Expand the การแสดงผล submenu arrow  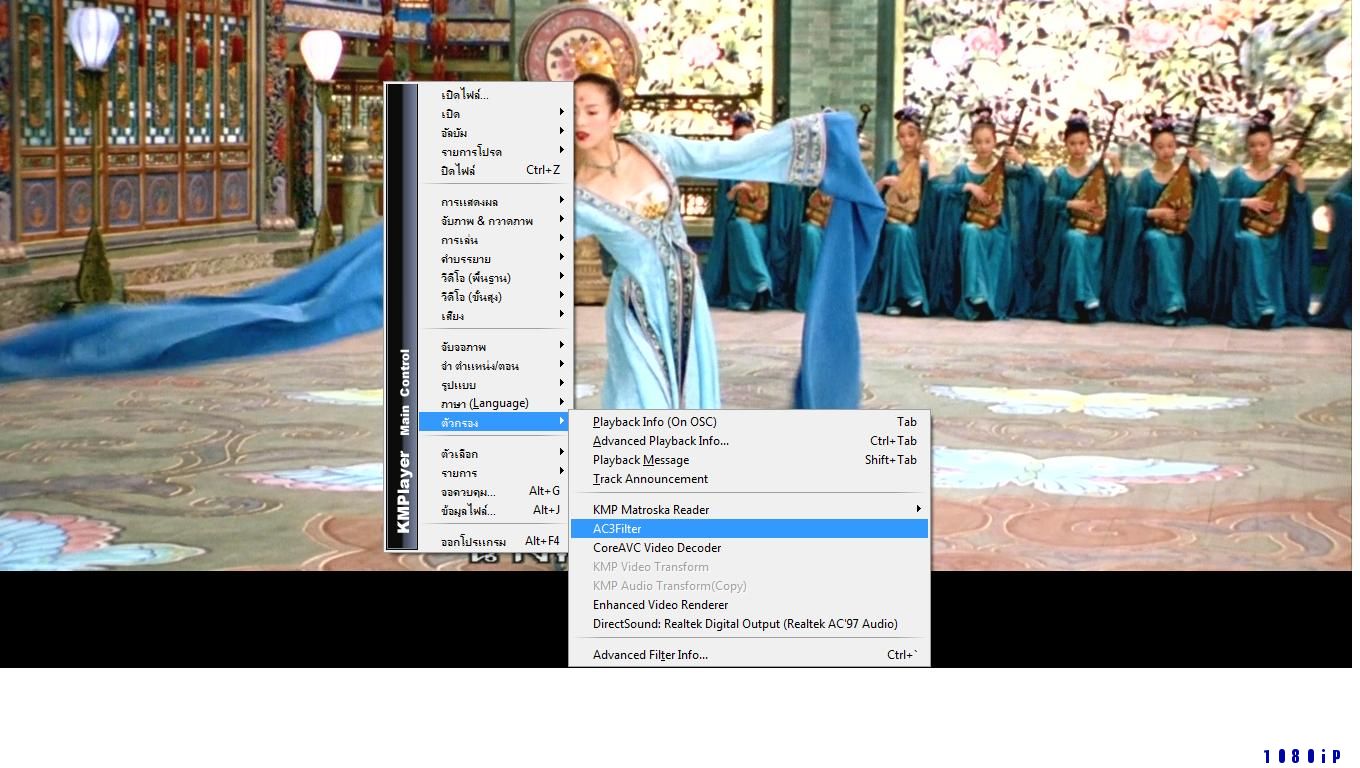pyautogui.click(x=562, y=201)
